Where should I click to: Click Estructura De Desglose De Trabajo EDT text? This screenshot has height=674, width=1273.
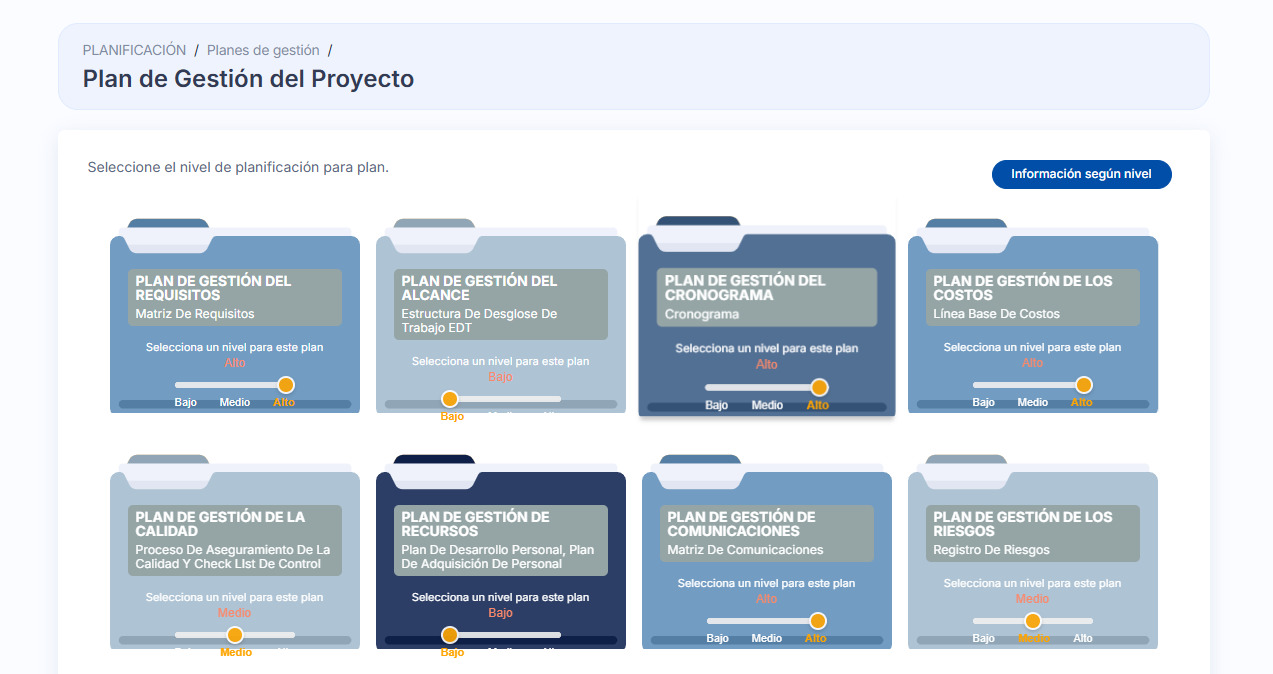click(x=479, y=321)
